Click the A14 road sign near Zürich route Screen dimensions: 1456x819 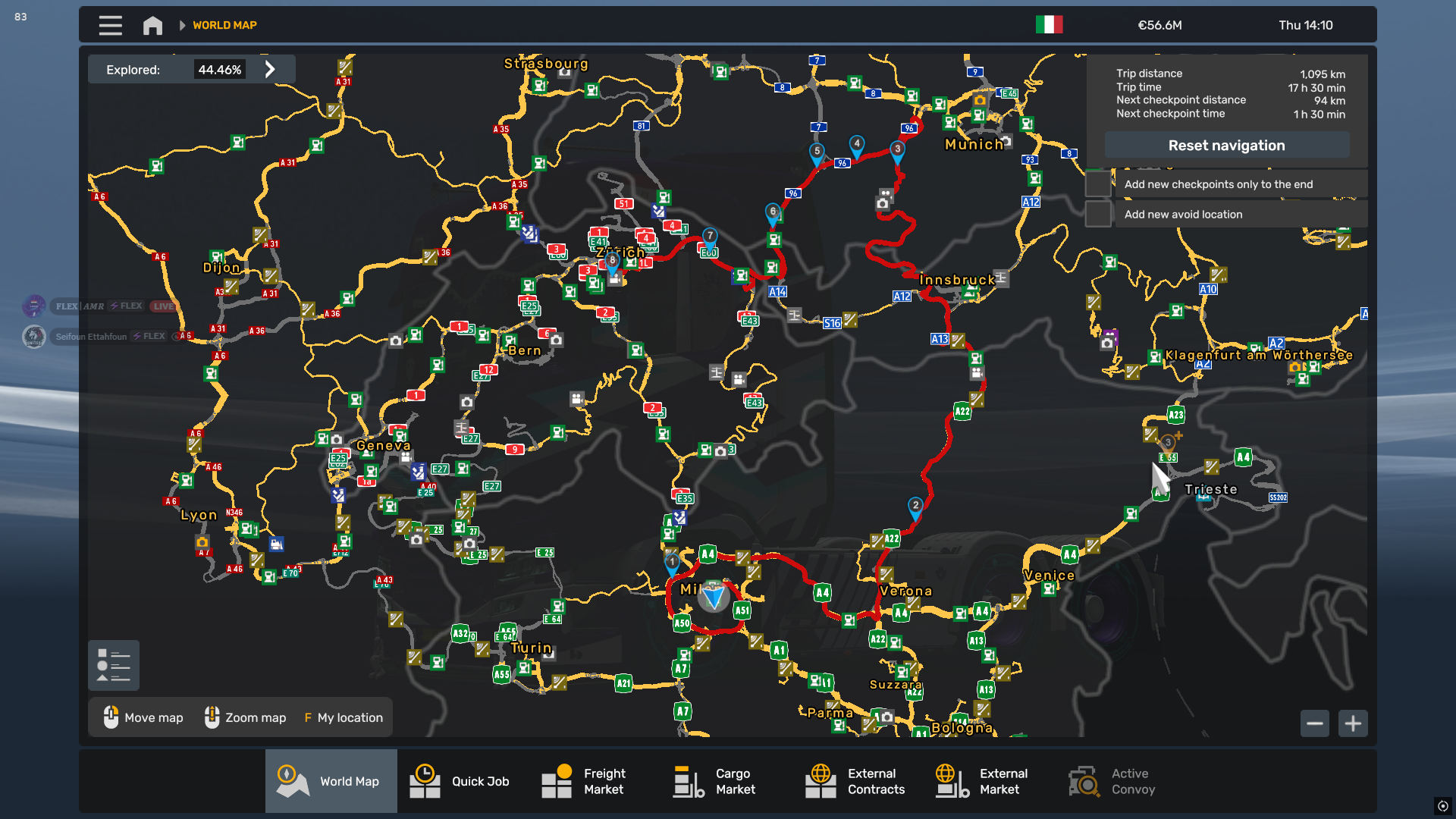[x=777, y=292]
